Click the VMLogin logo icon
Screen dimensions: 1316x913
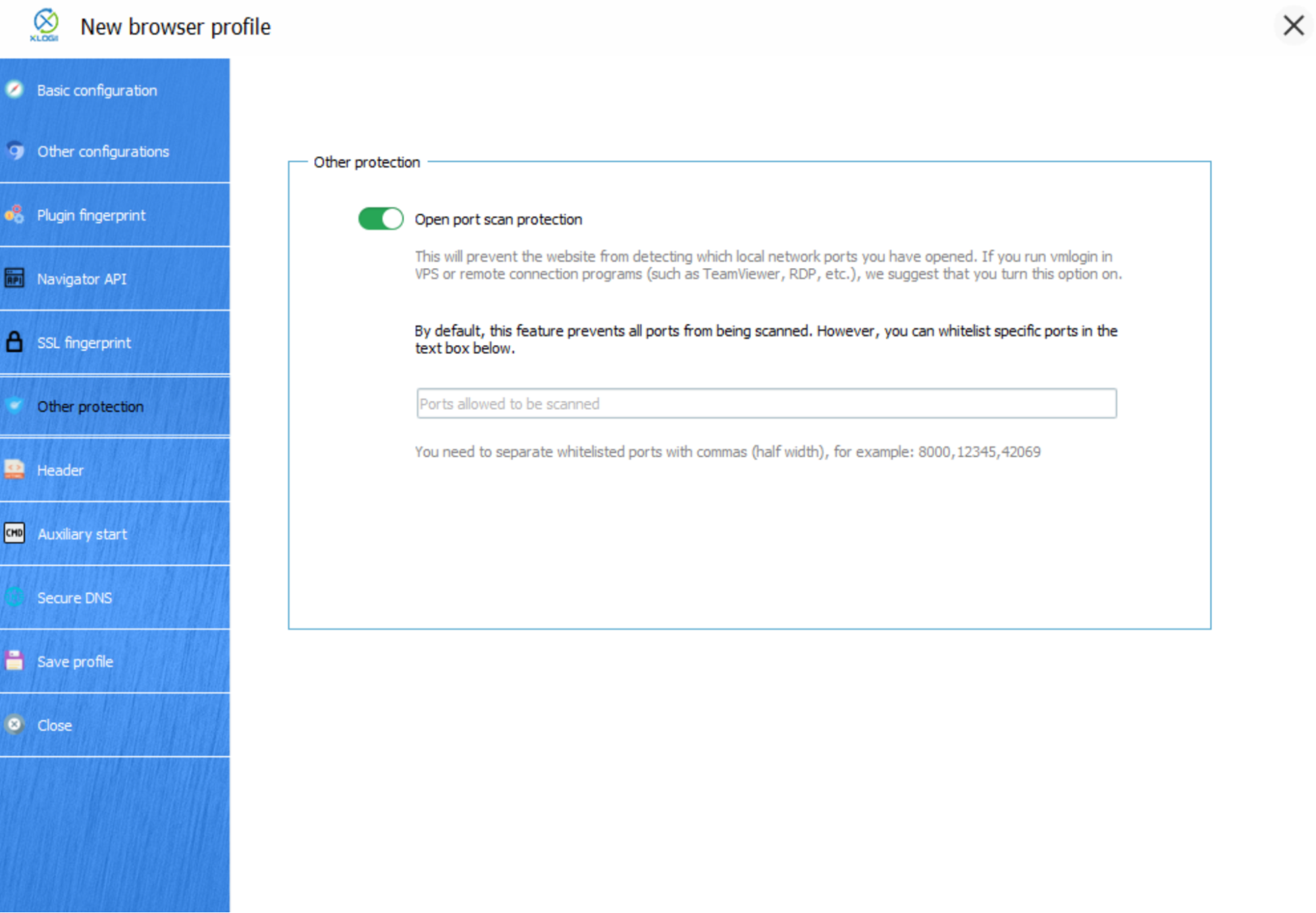click(x=45, y=25)
